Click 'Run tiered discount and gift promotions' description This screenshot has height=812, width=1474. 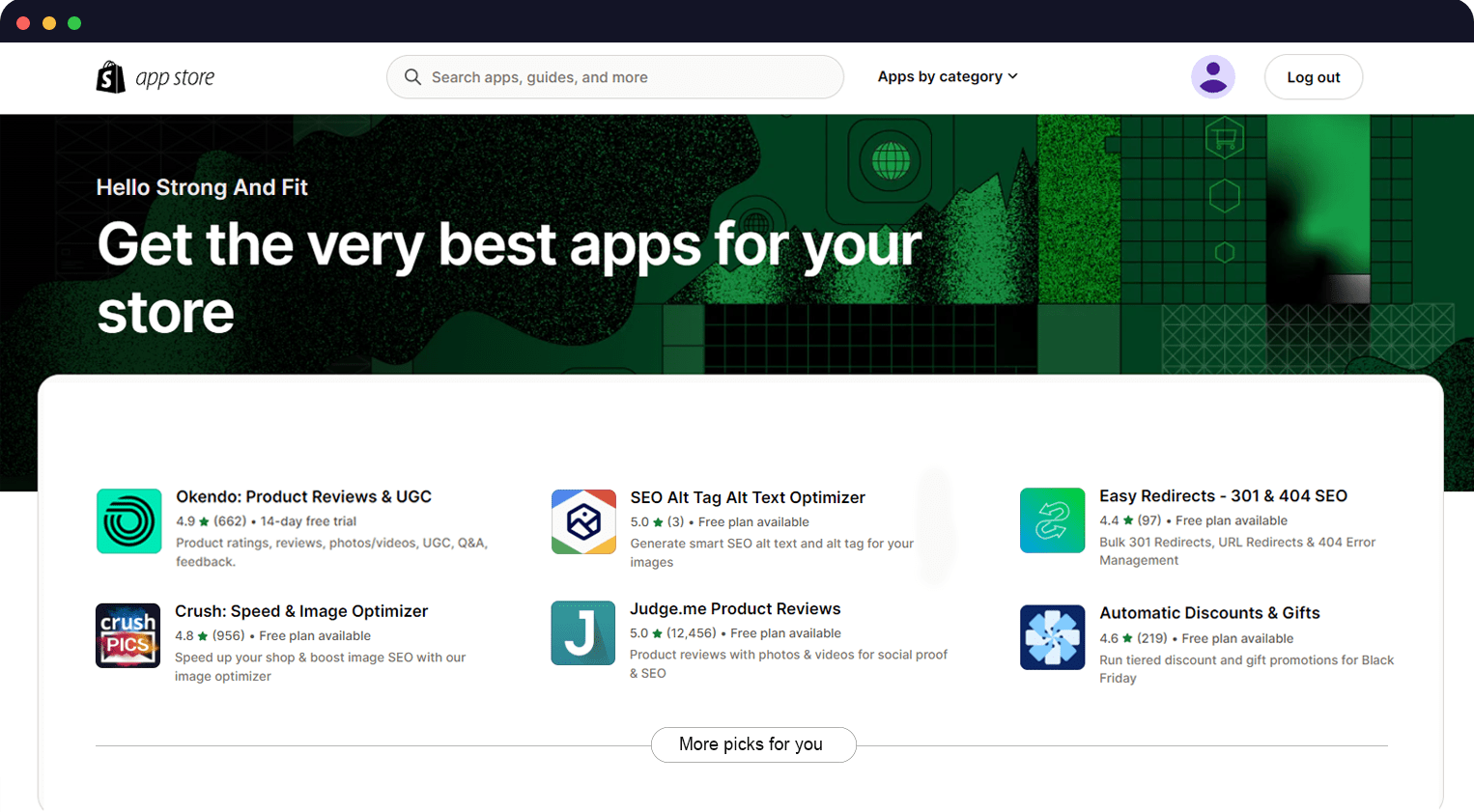click(1246, 669)
